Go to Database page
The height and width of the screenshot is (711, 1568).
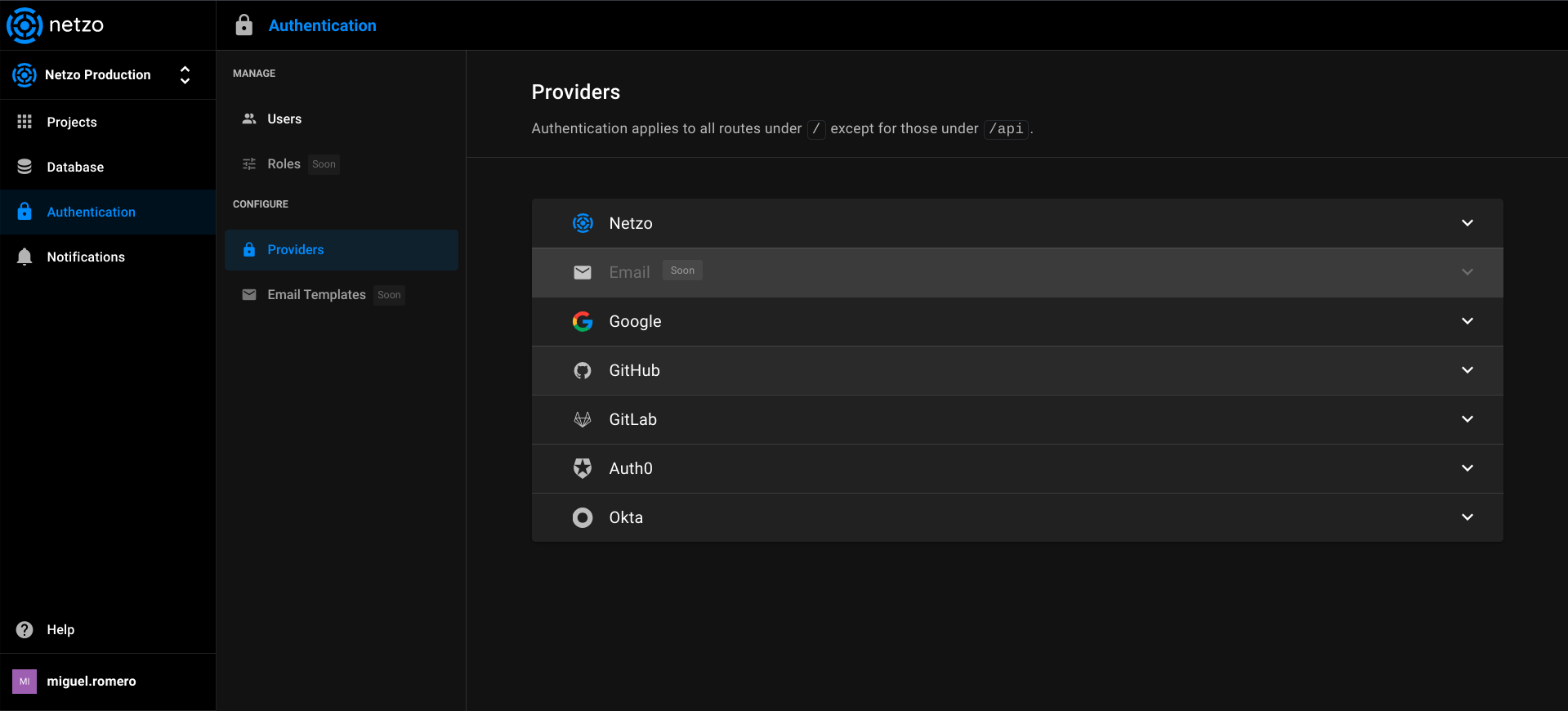click(x=108, y=167)
